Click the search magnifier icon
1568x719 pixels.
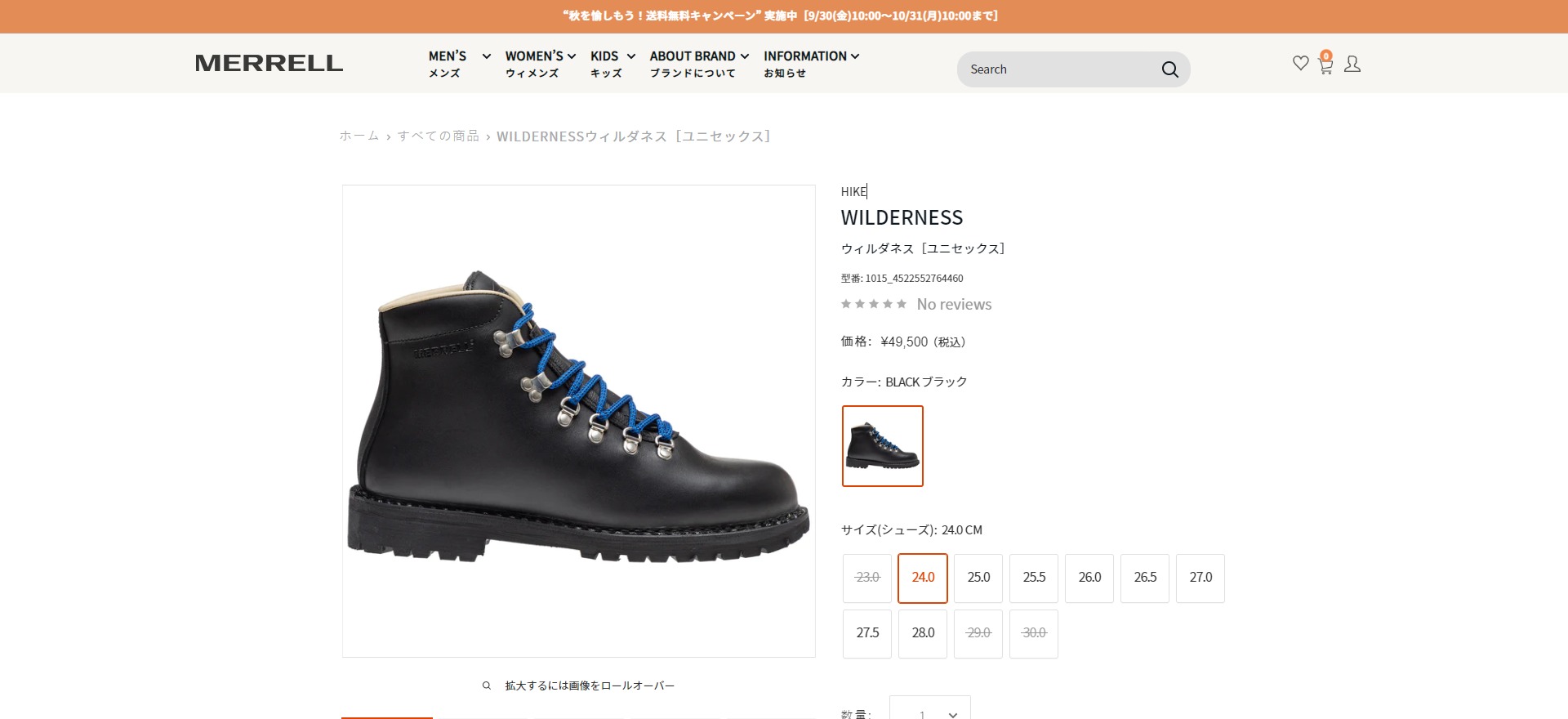point(1169,69)
